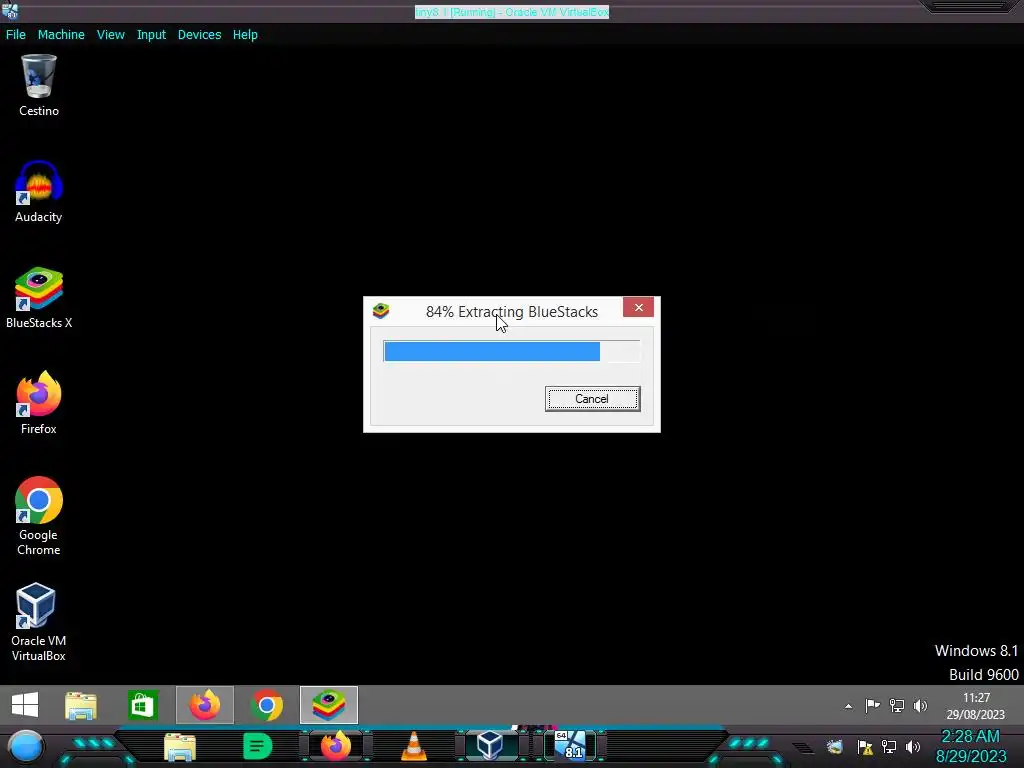Open the Help menu in VirtualBox
The width and height of the screenshot is (1024, 768).
(245, 35)
